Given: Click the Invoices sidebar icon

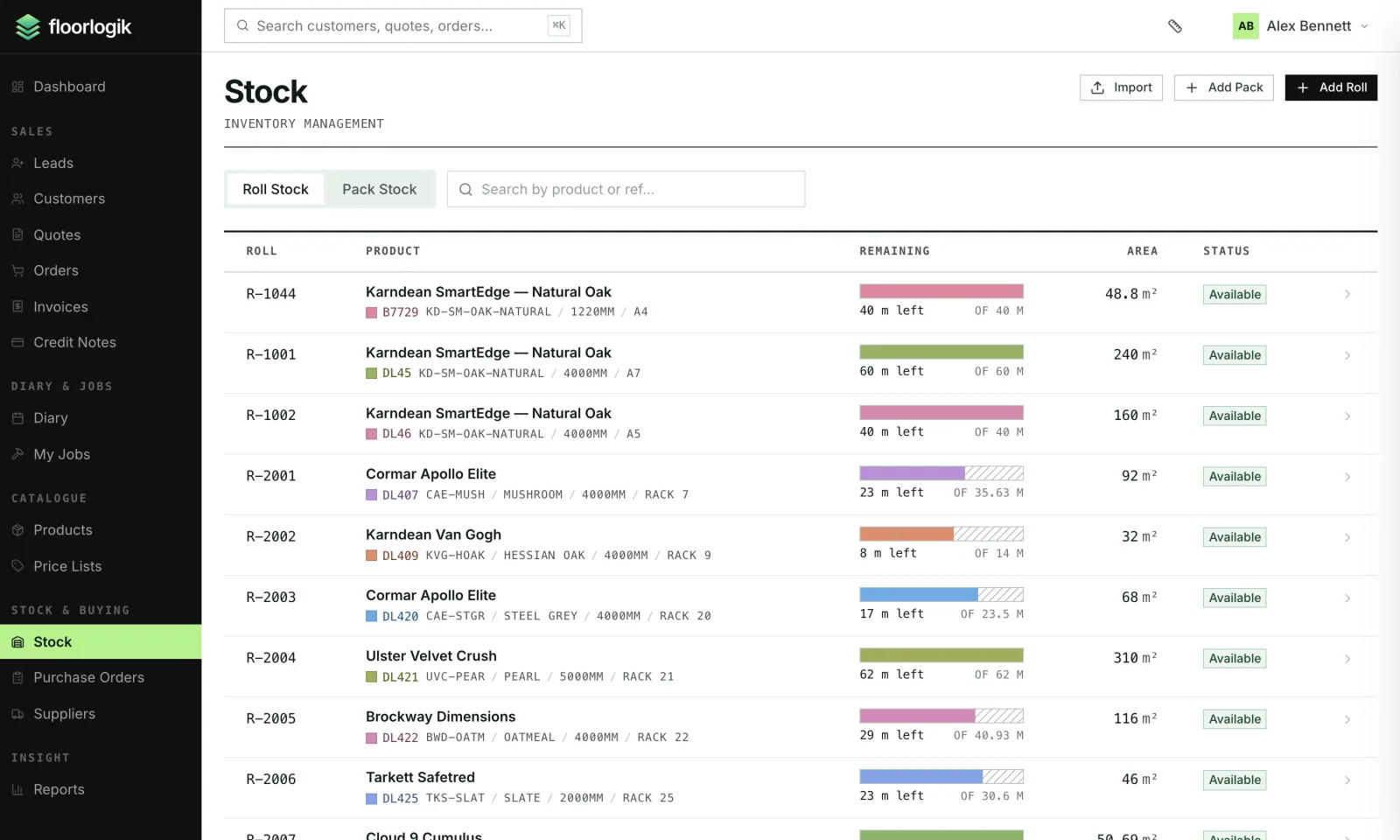Looking at the screenshot, I should [17, 306].
